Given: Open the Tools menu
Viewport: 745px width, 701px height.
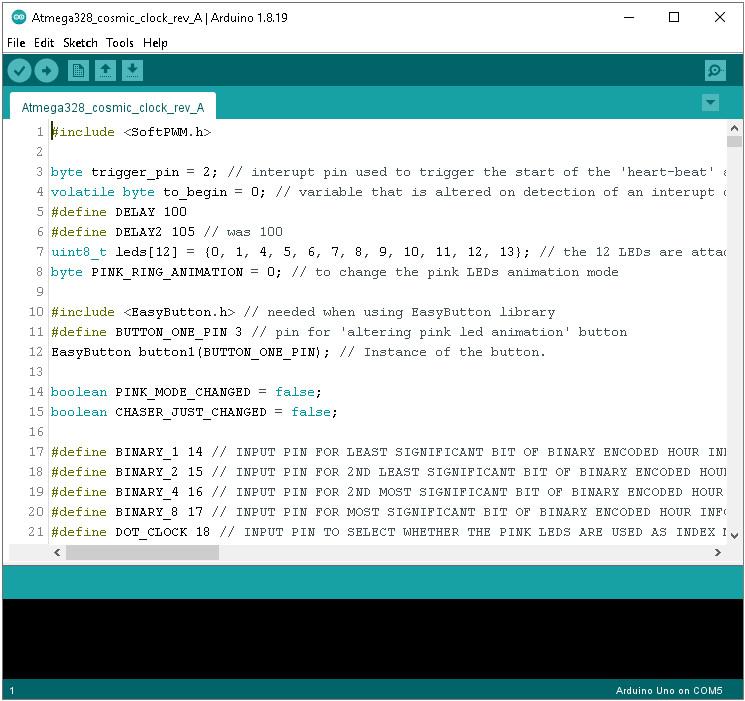Looking at the screenshot, I should click(120, 43).
